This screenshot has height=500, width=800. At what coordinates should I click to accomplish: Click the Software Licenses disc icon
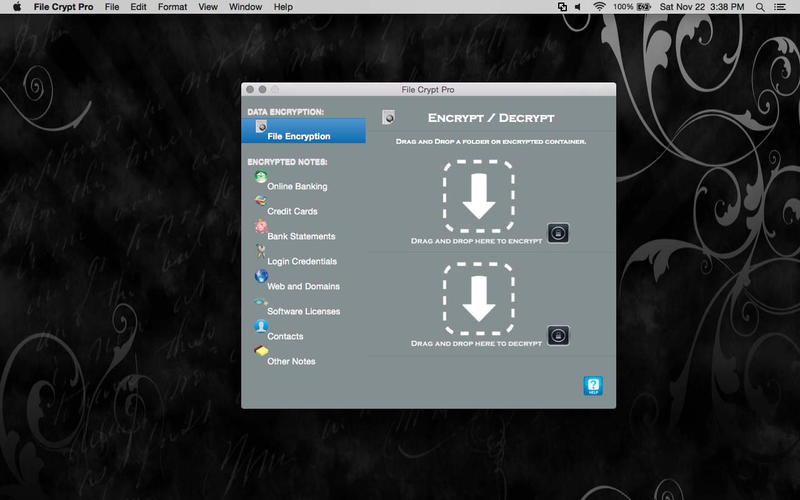(261, 302)
